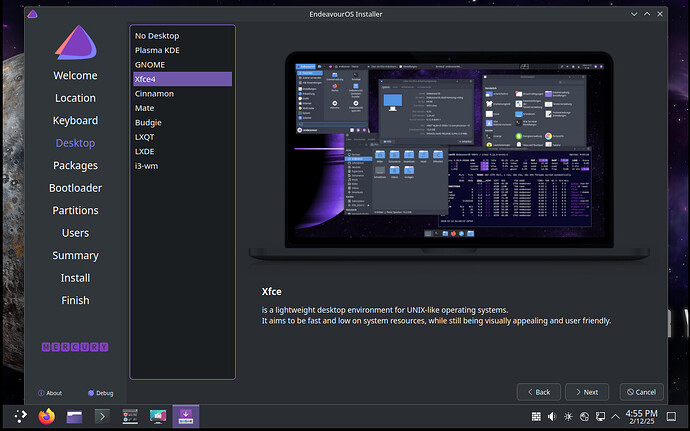
Task: Select Plasma KDE desktop
Action: (x=182, y=50)
